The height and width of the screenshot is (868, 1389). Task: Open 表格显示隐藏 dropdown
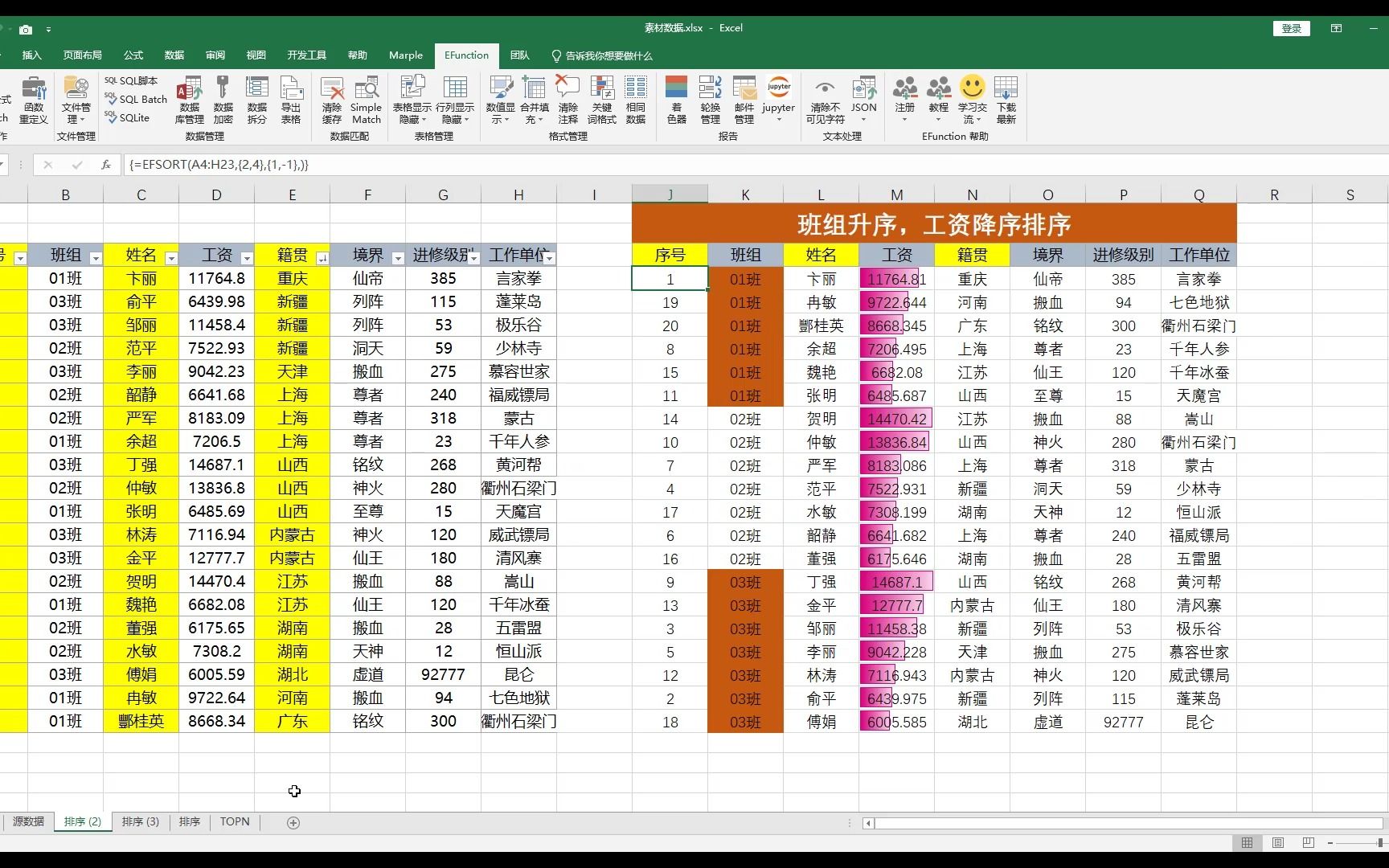(x=412, y=100)
